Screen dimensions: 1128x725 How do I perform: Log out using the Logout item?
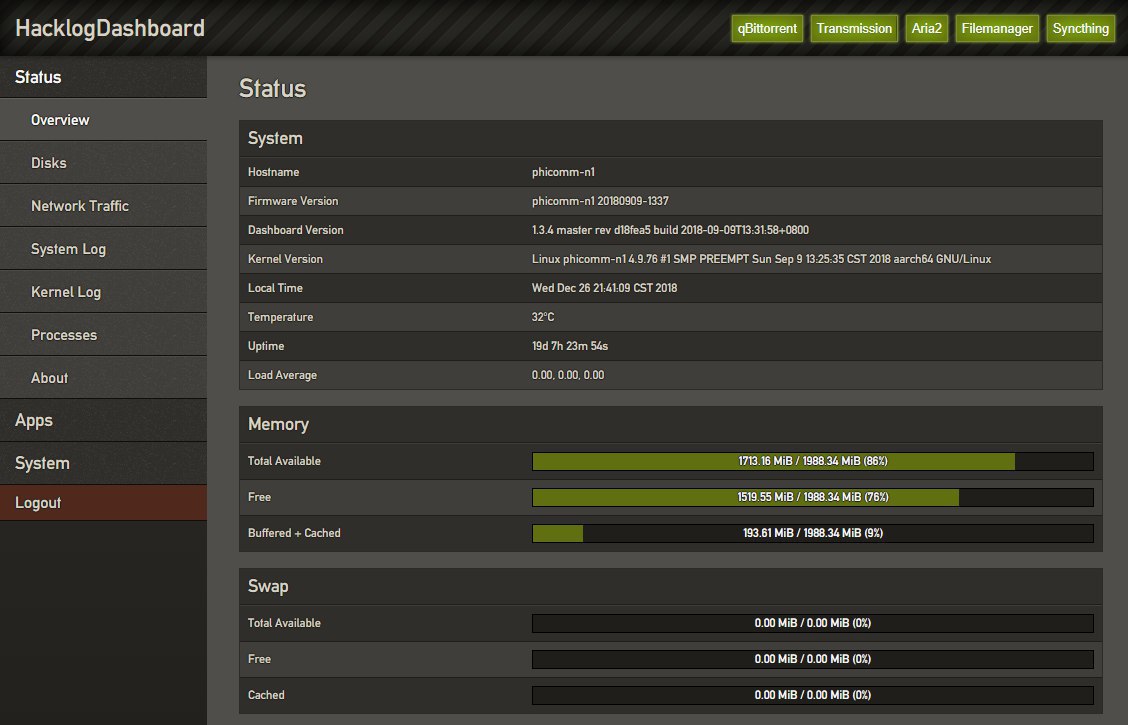tap(38, 503)
